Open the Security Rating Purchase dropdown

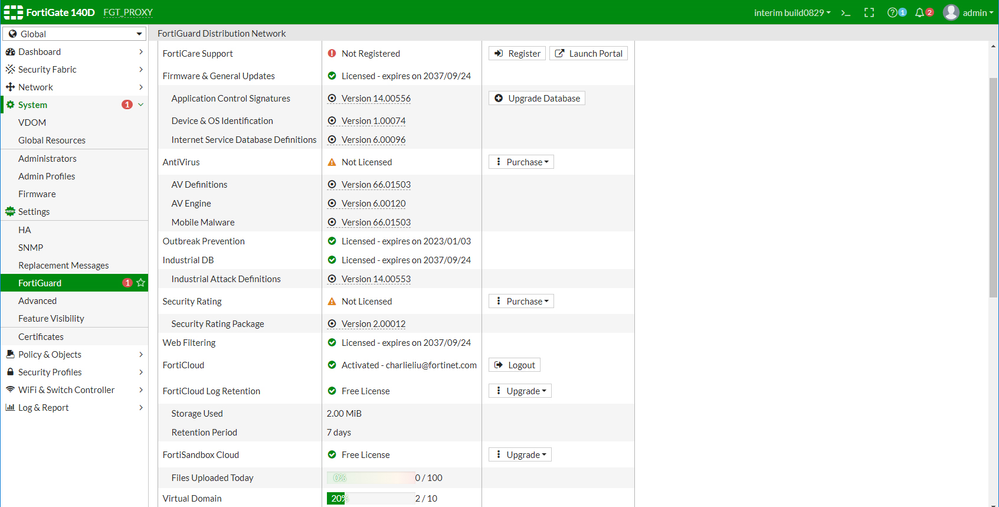(x=521, y=301)
